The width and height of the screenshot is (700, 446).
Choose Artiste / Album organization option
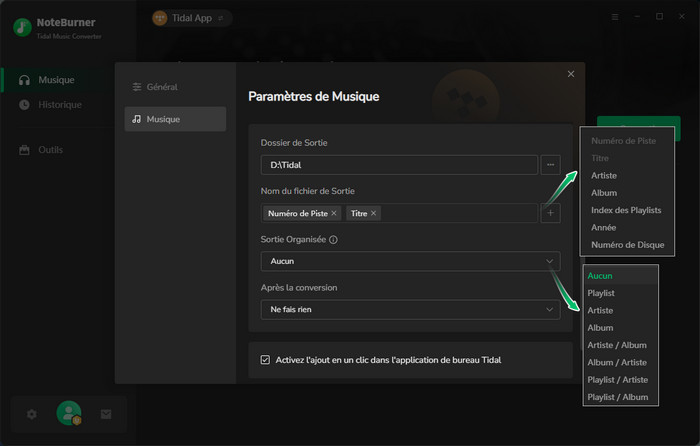[x=615, y=345]
